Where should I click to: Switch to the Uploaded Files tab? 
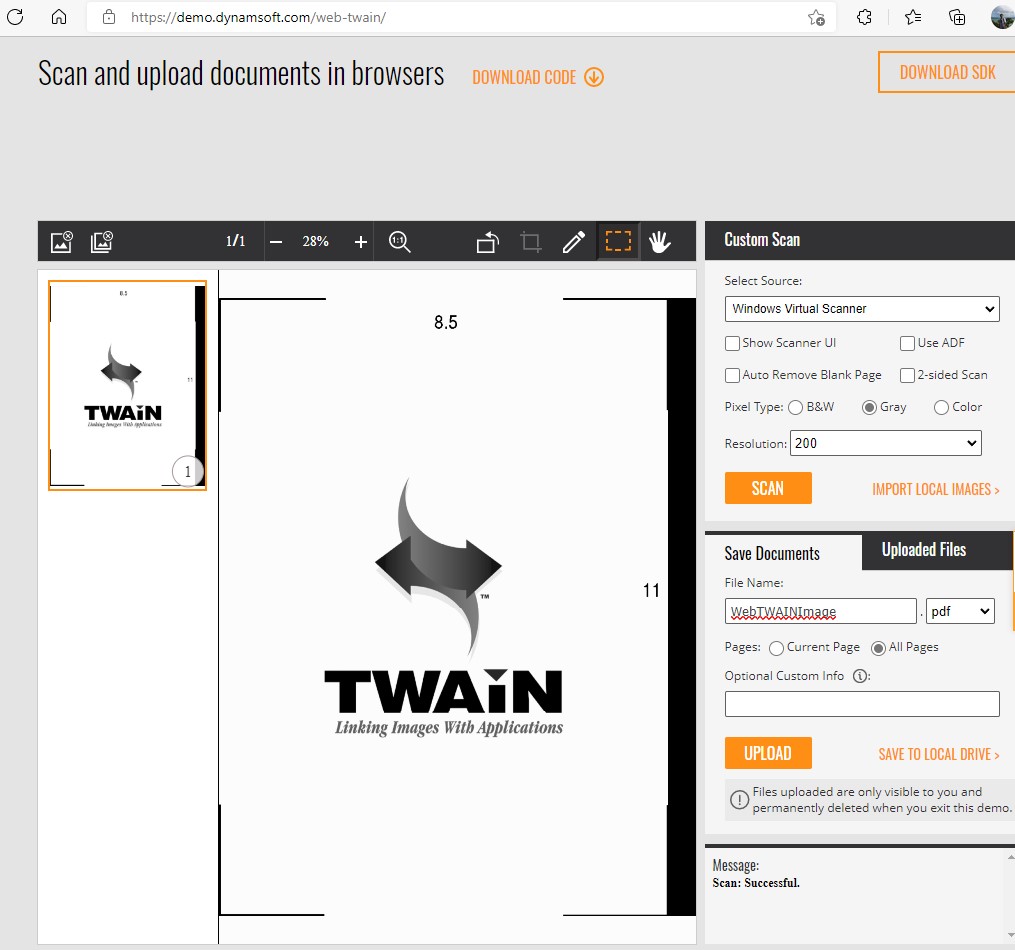tap(923, 550)
